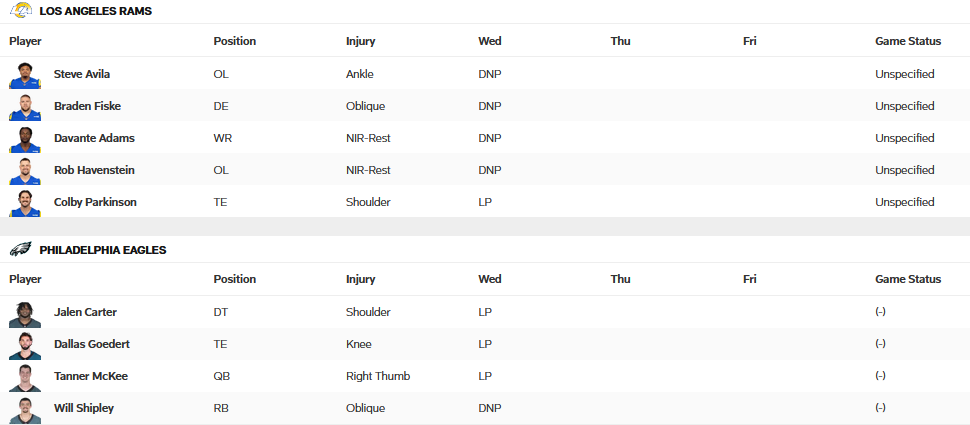
Task: Click Braden Fiske's player headshot
Action: [x=25, y=107]
